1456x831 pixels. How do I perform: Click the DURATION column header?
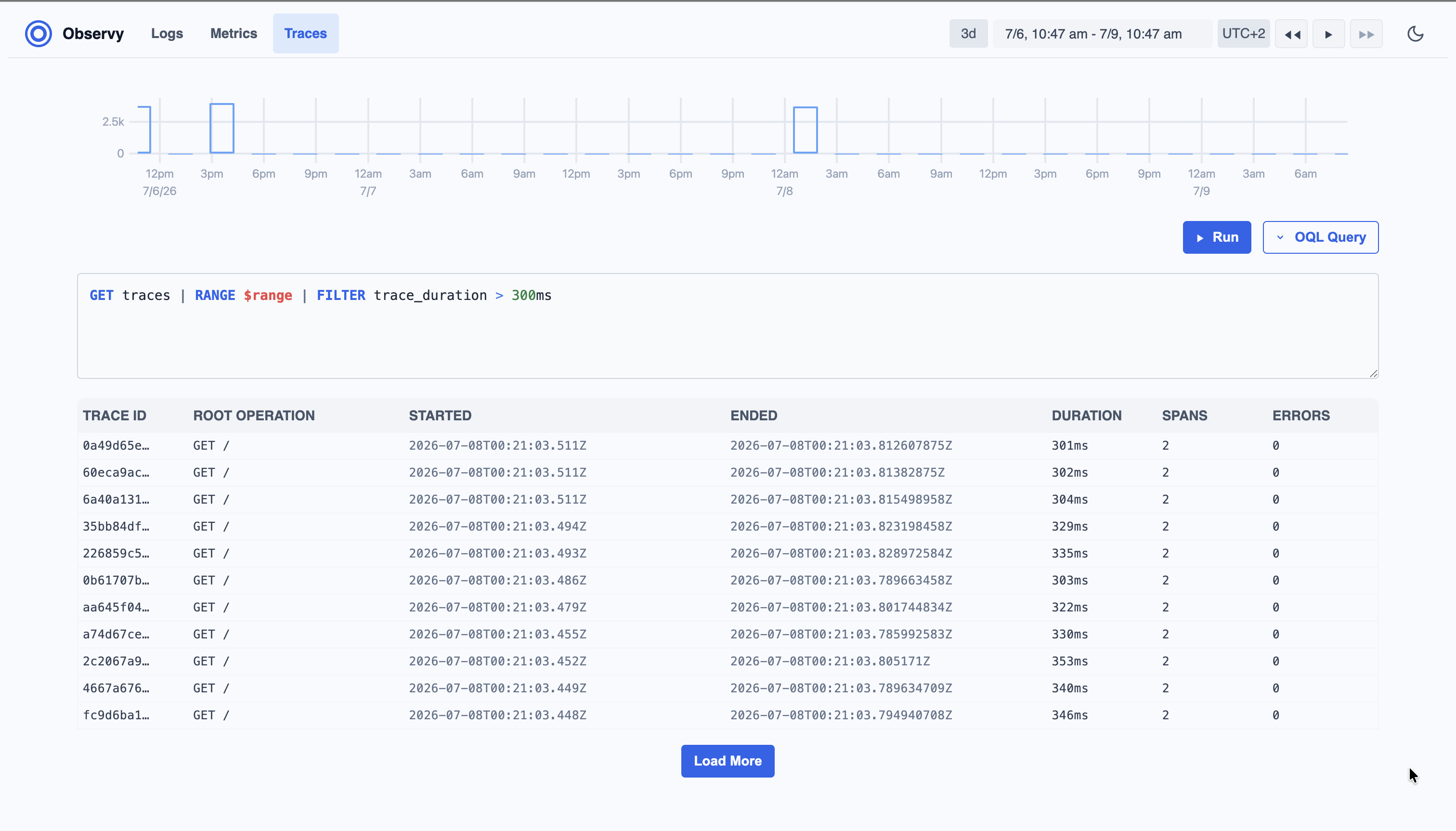coord(1087,415)
